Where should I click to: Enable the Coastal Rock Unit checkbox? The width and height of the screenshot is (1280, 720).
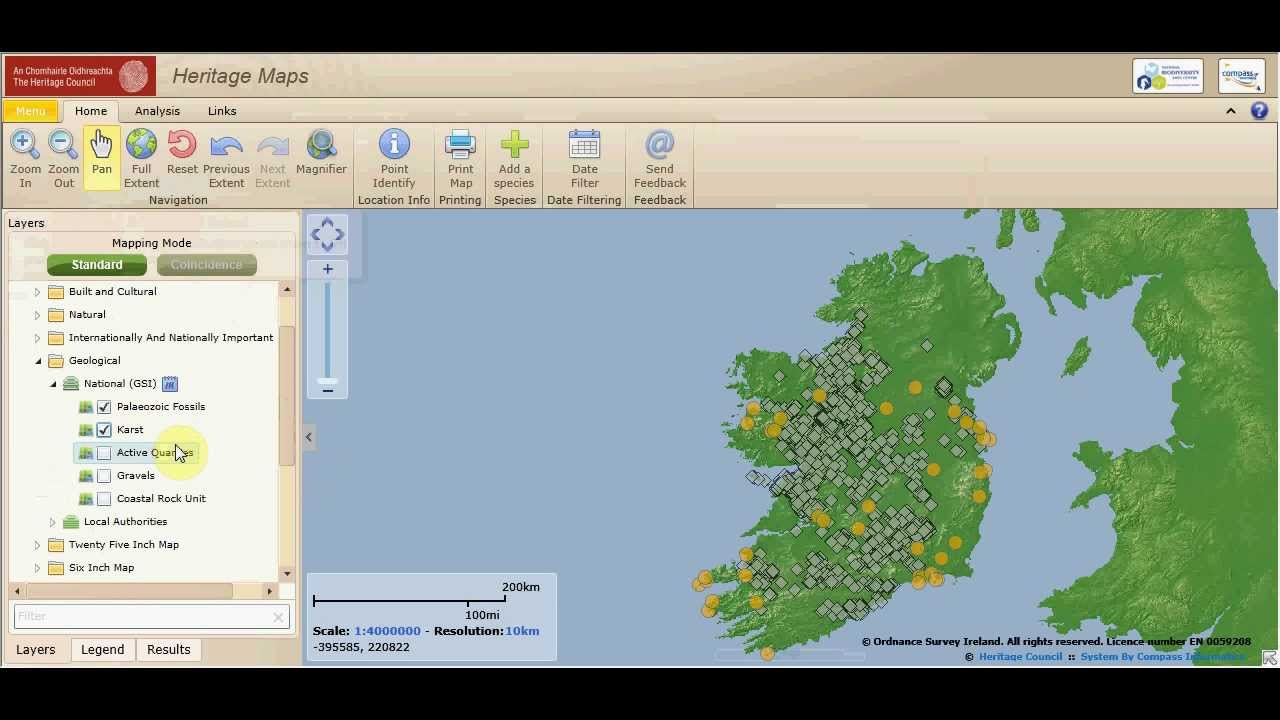coord(104,499)
